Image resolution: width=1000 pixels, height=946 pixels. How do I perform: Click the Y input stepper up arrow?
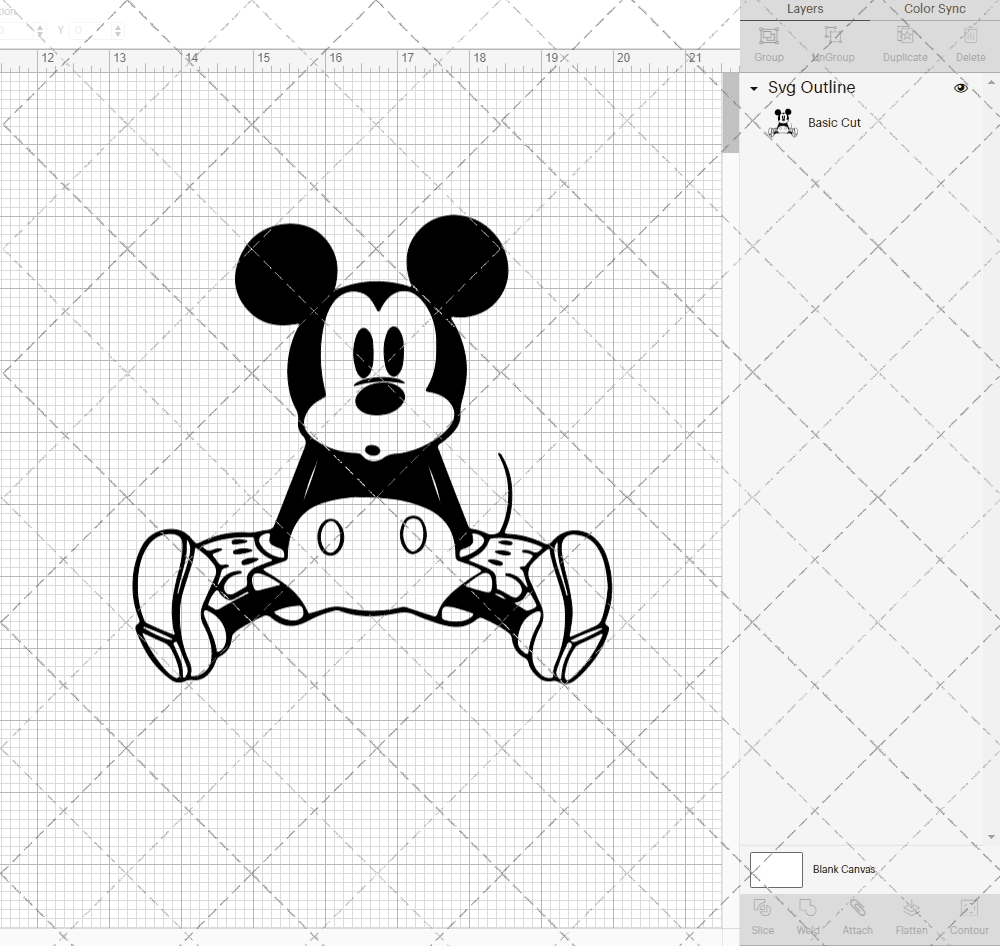click(x=118, y=25)
